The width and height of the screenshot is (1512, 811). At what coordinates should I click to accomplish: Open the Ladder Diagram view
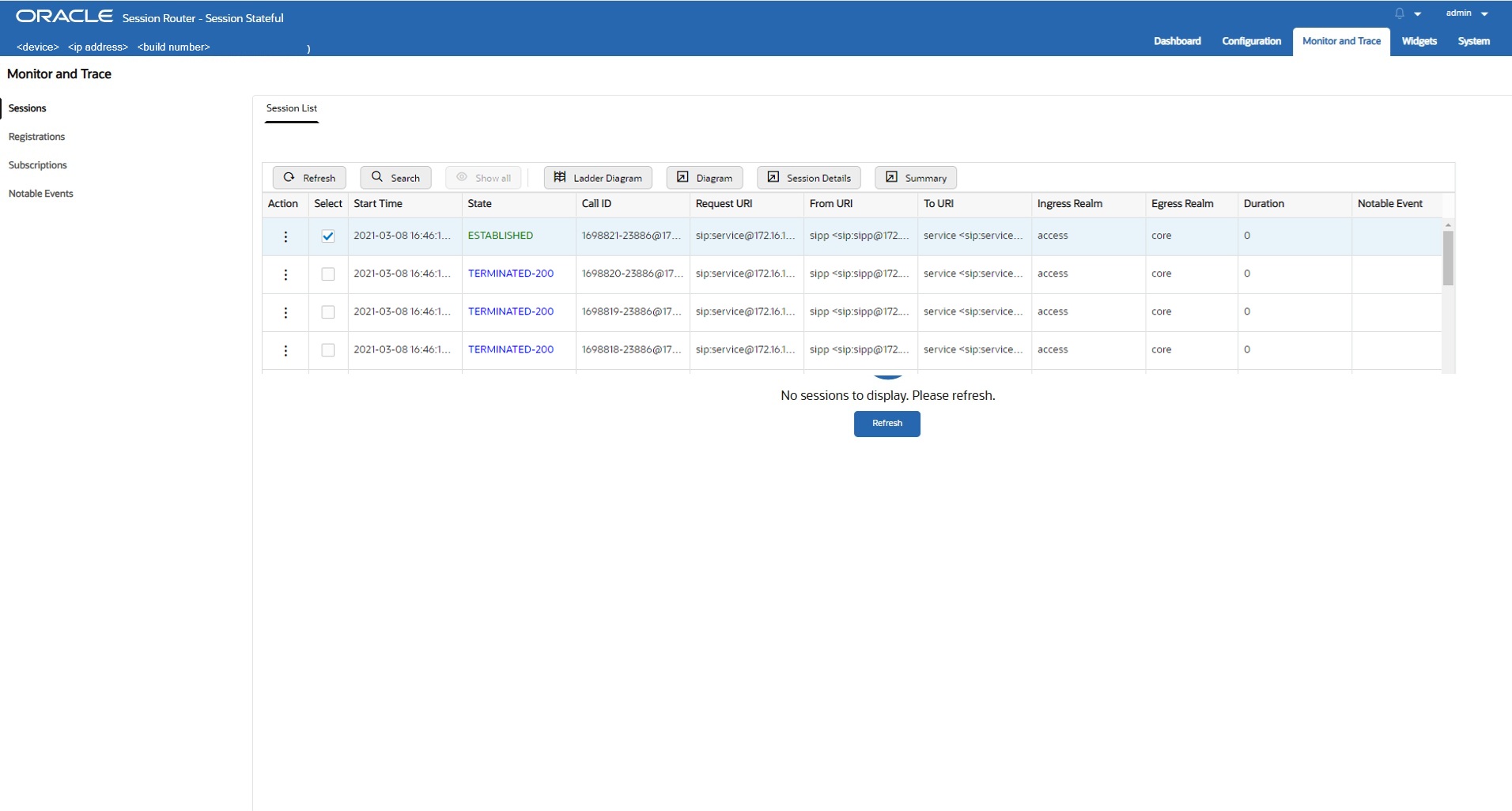598,178
